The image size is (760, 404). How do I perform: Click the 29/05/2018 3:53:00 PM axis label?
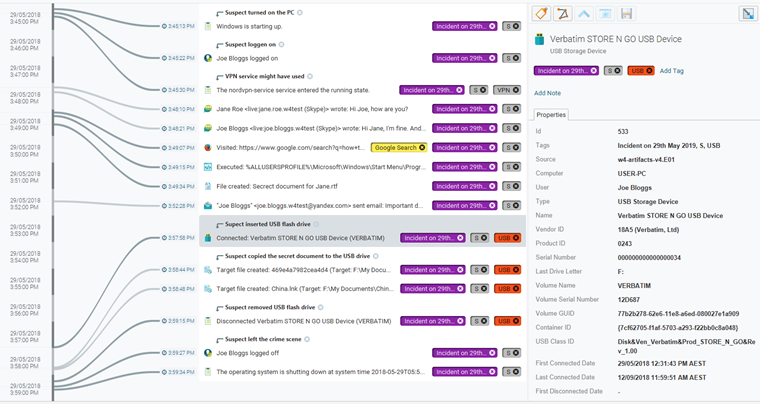(x=25, y=230)
